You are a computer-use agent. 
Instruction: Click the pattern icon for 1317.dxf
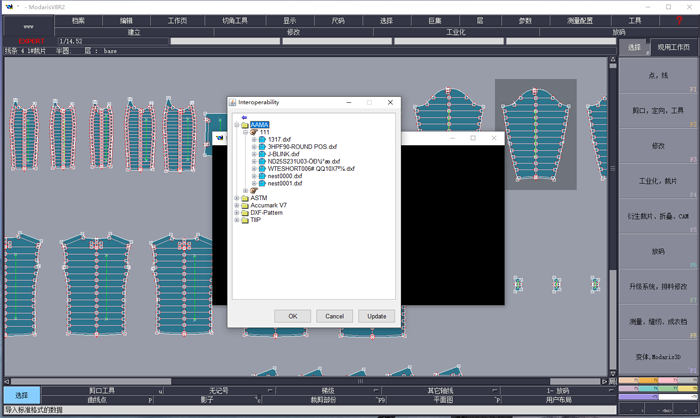(262, 139)
